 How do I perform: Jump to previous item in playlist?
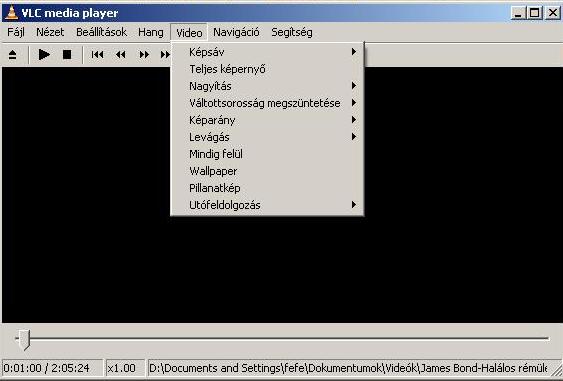(x=97, y=55)
